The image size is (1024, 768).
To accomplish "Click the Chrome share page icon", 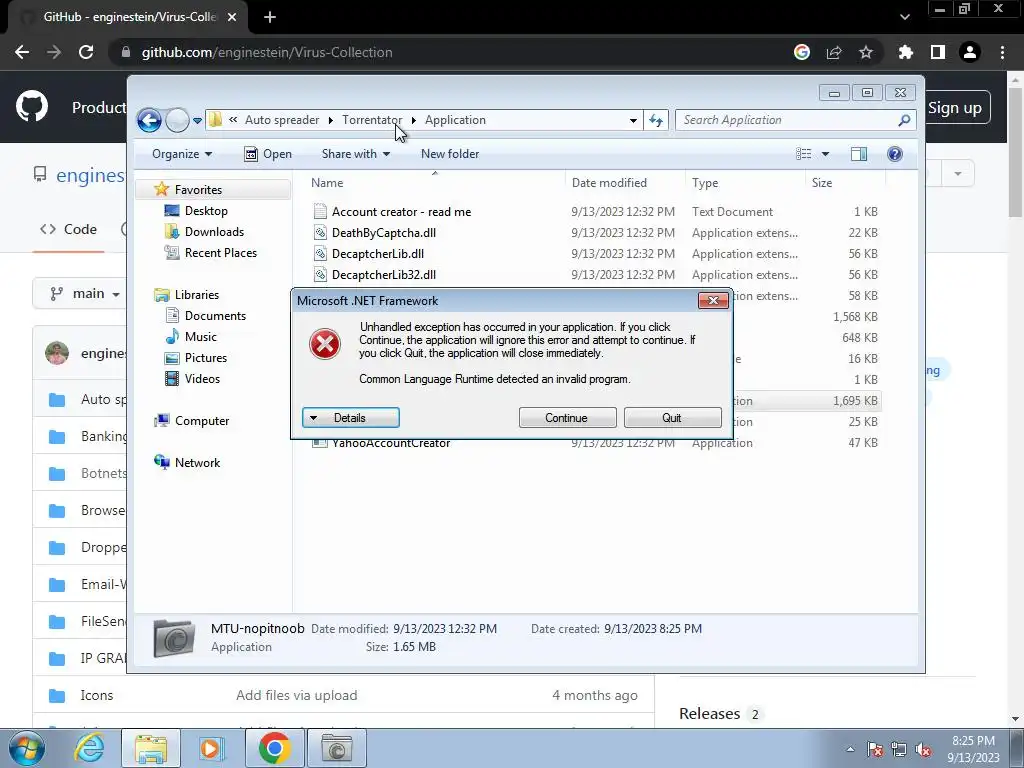I will [x=834, y=52].
